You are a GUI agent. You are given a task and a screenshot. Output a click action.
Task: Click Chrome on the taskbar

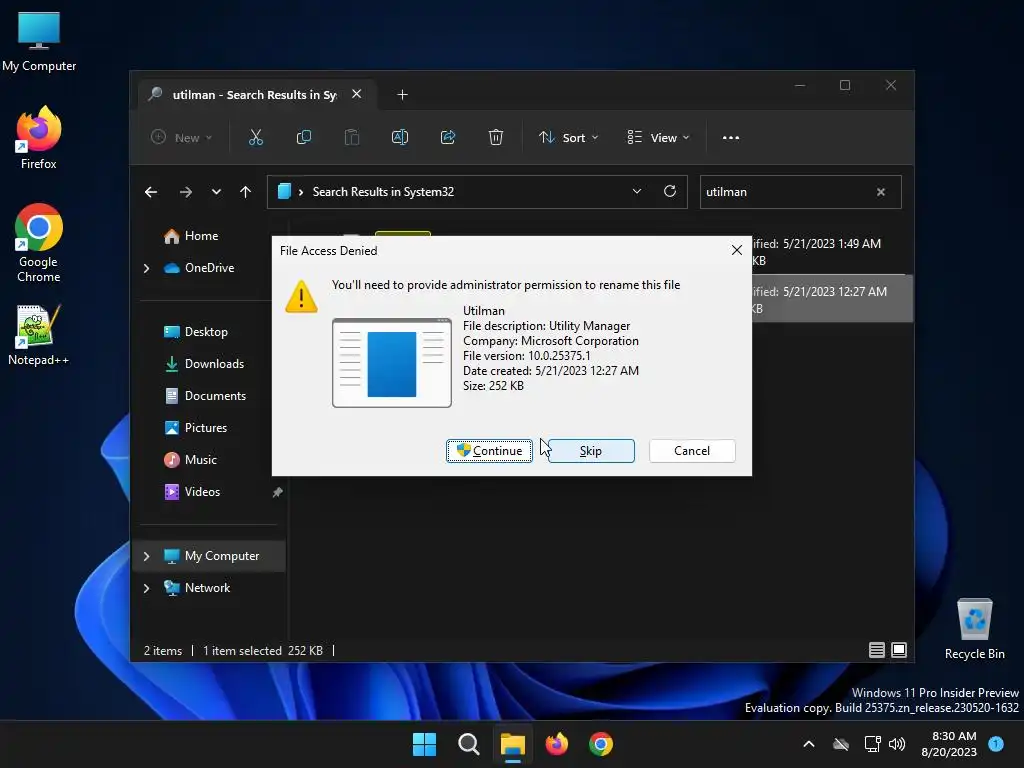click(x=601, y=744)
